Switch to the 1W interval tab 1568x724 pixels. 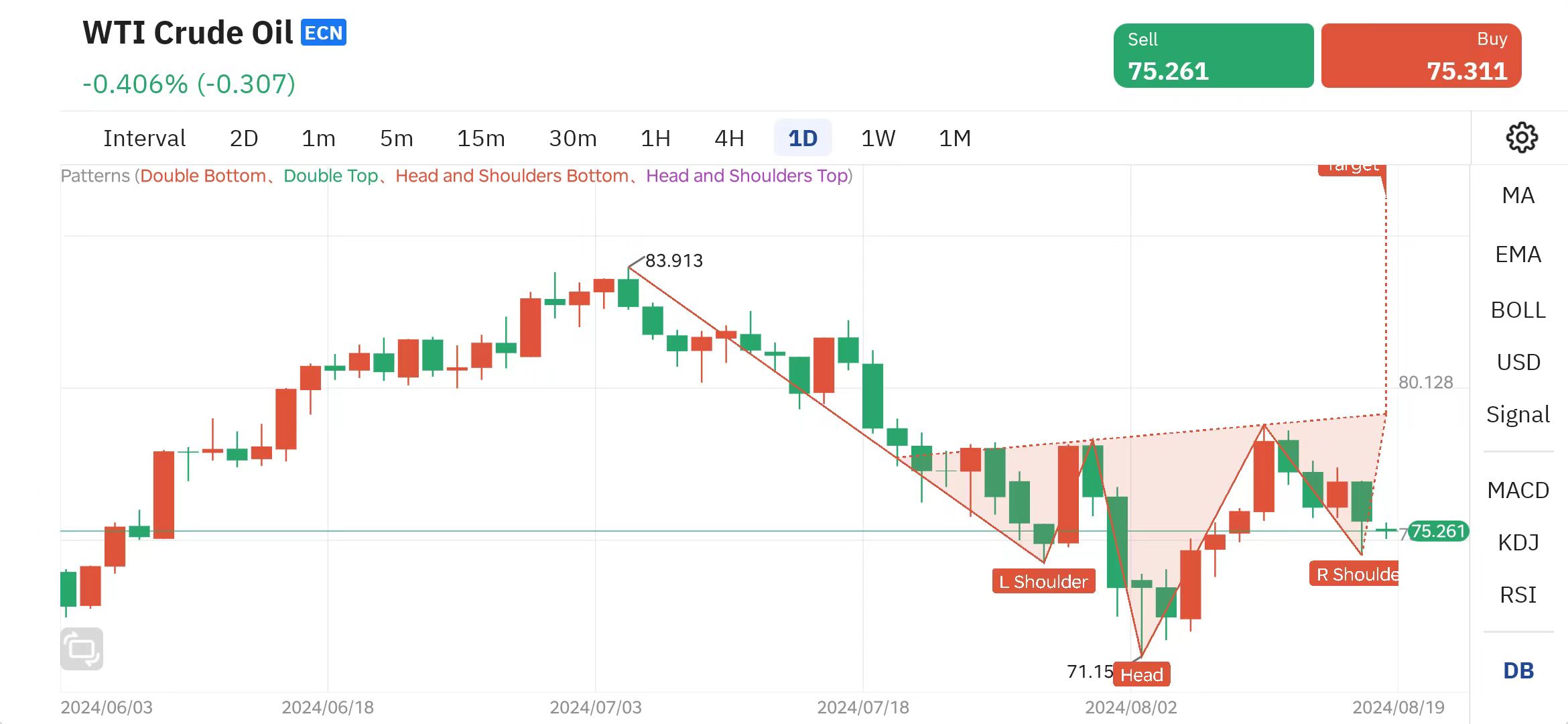coord(878,137)
